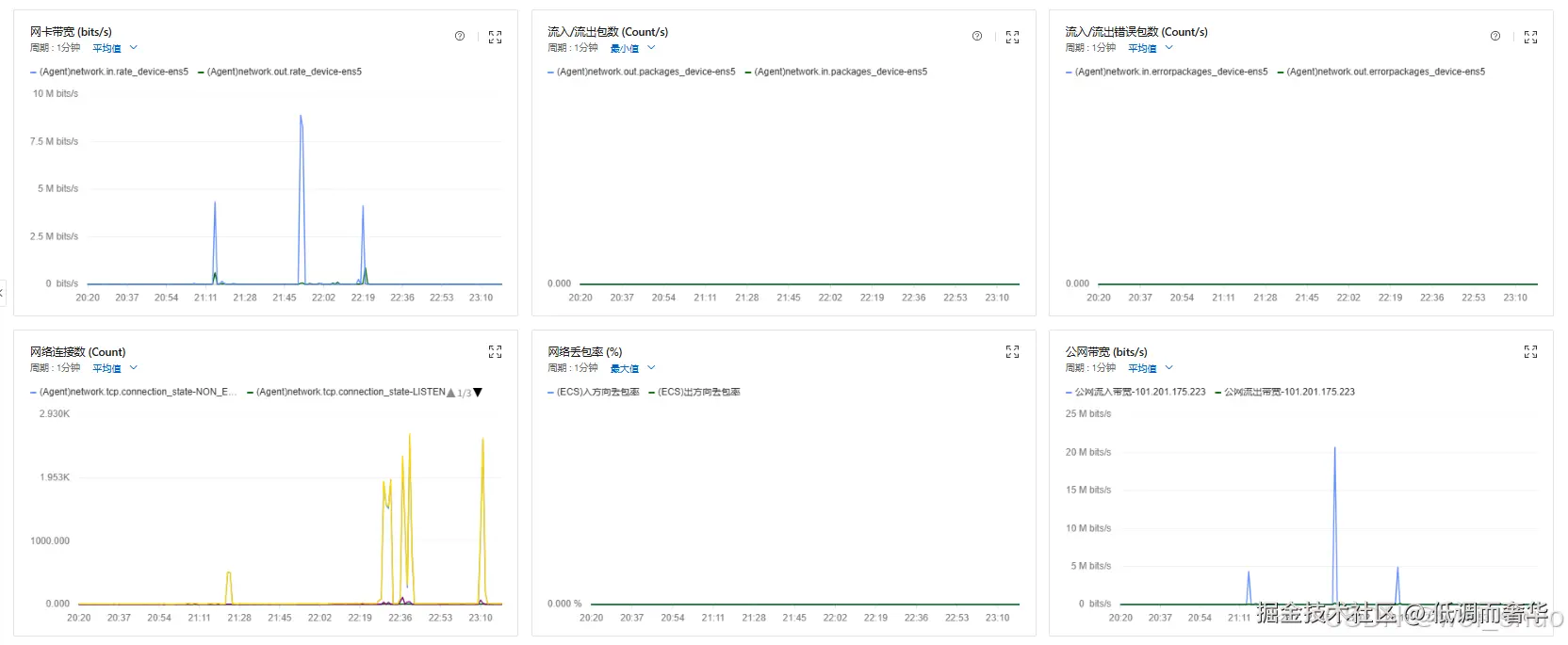This screenshot has width=1568, height=645.
Task: Click the 流入/流出包数 (Count/s) title
Action: click(x=608, y=32)
